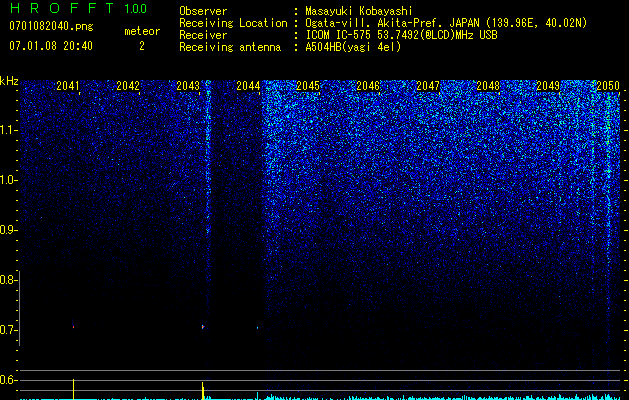Click the HROFFT title text
629x400 pixels.
coord(61,8)
